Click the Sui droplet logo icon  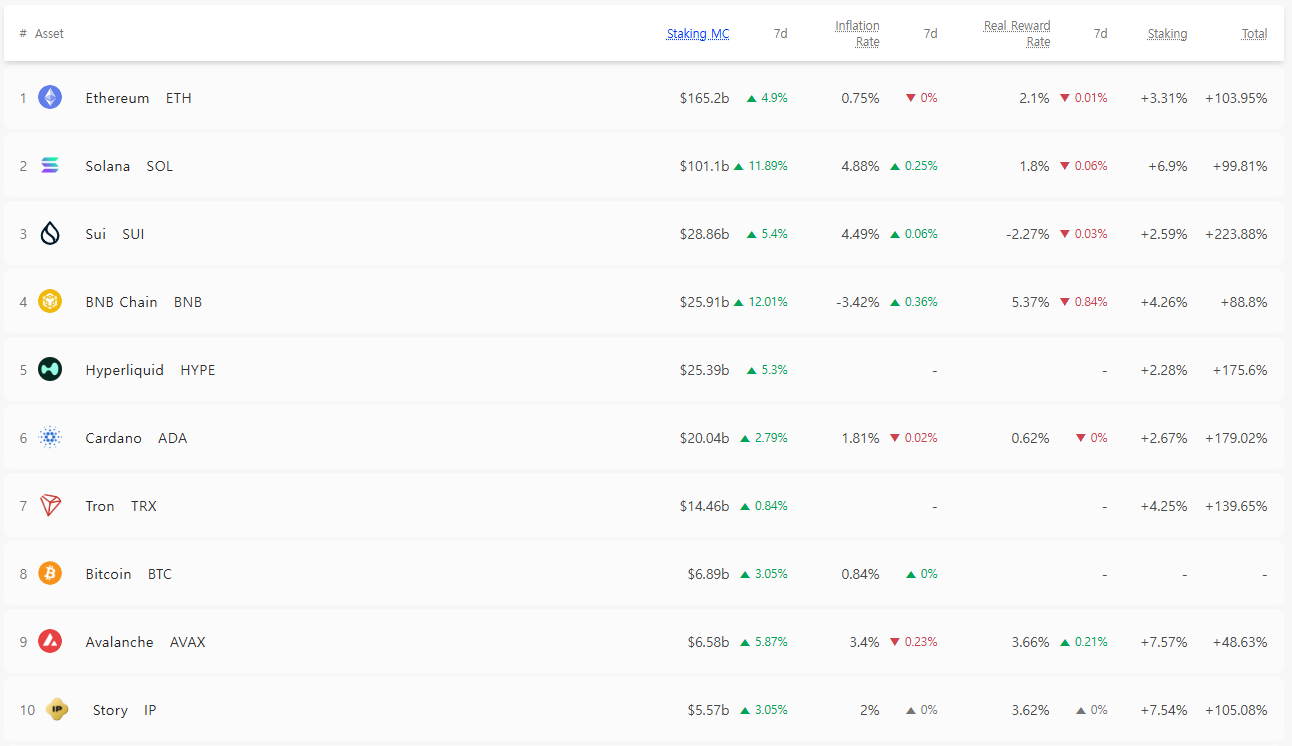pos(50,233)
